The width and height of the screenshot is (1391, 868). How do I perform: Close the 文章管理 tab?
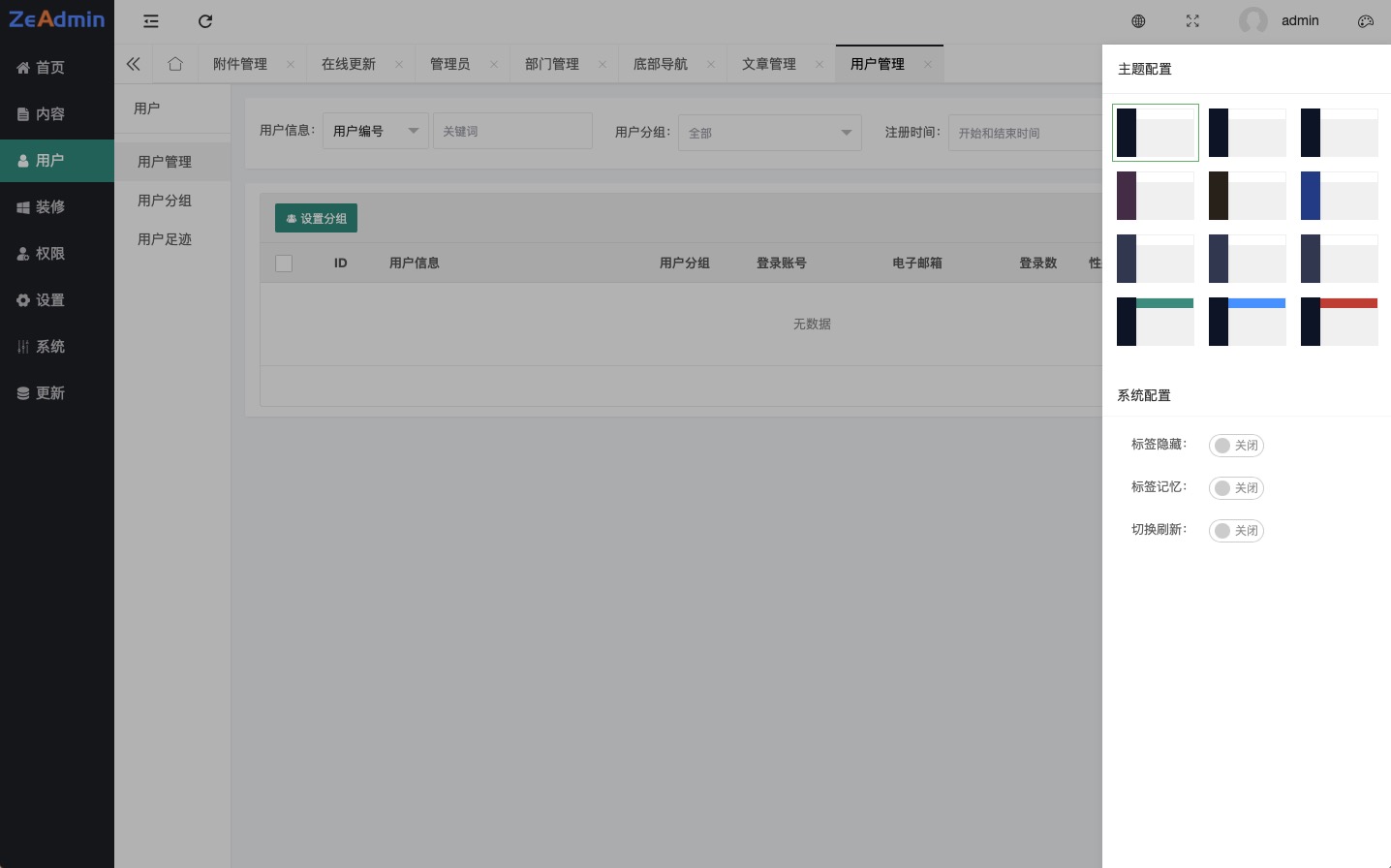click(x=819, y=64)
